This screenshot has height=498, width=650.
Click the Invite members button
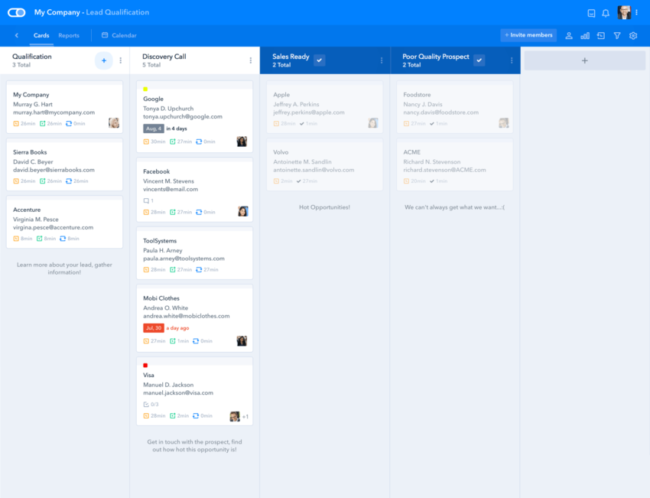(x=528, y=36)
